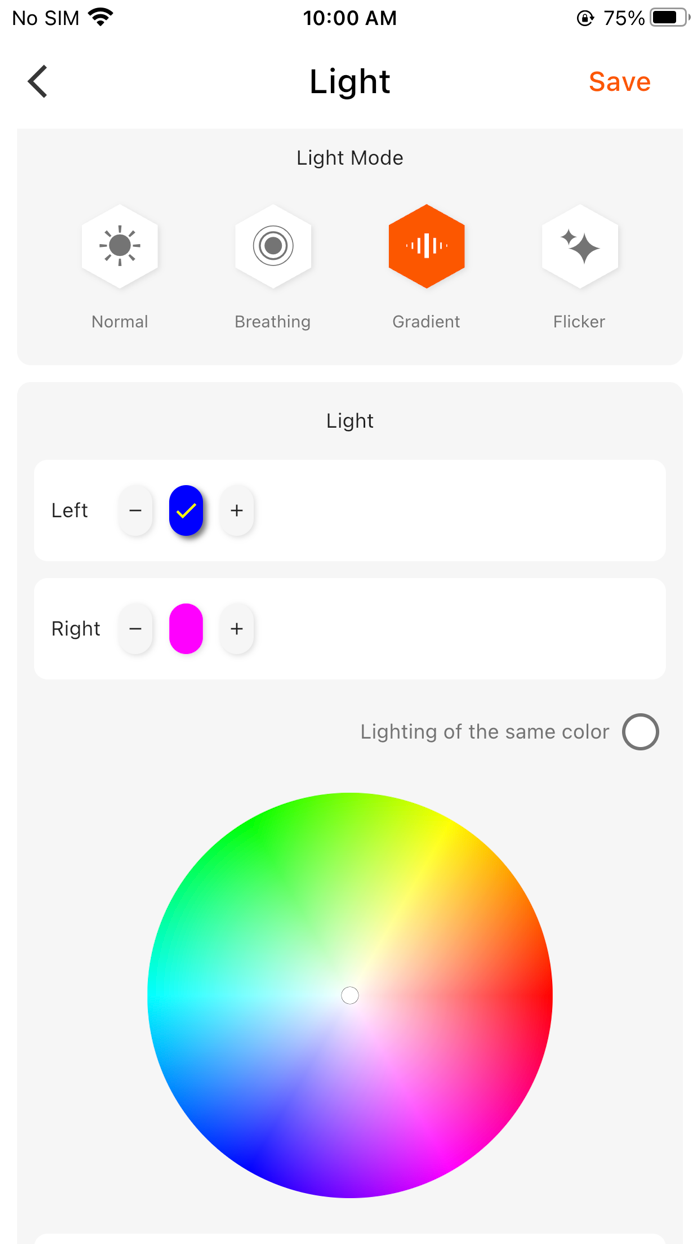Tap the Breathing mode label
This screenshot has width=700, height=1244.
(x=273, y=322)
